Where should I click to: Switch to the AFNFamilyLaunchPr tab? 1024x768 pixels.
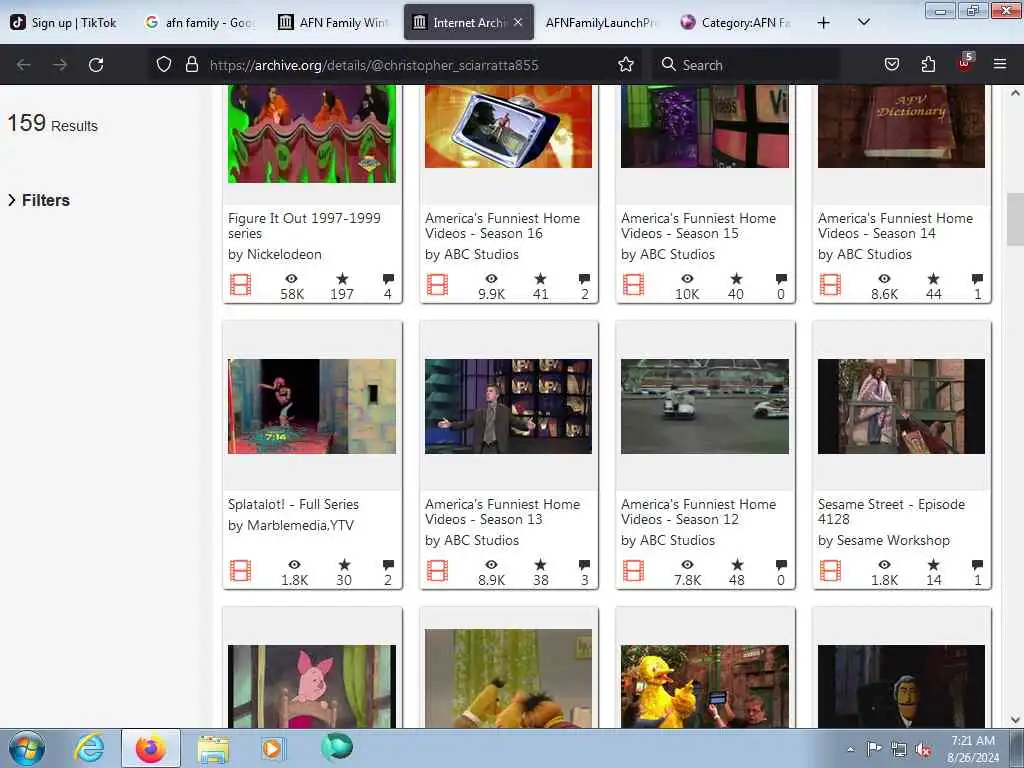point(601,22)
